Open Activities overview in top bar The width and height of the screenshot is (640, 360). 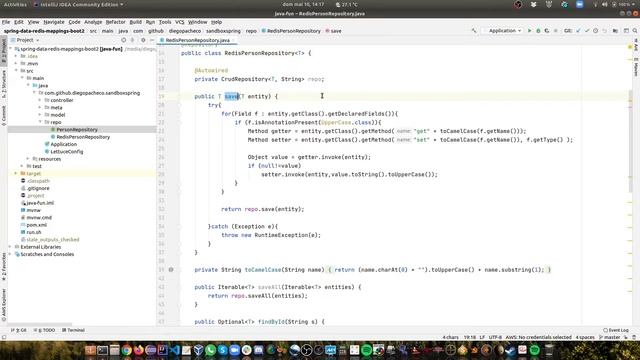pos(15,4)
